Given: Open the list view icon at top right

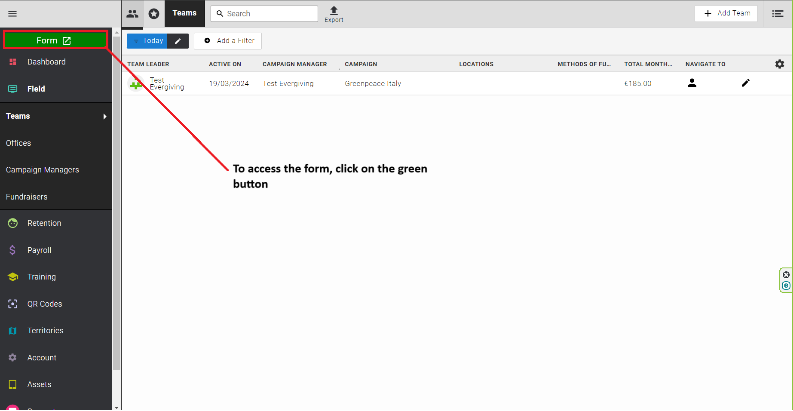Looking at the screenshot, I should tap(777, 14).
